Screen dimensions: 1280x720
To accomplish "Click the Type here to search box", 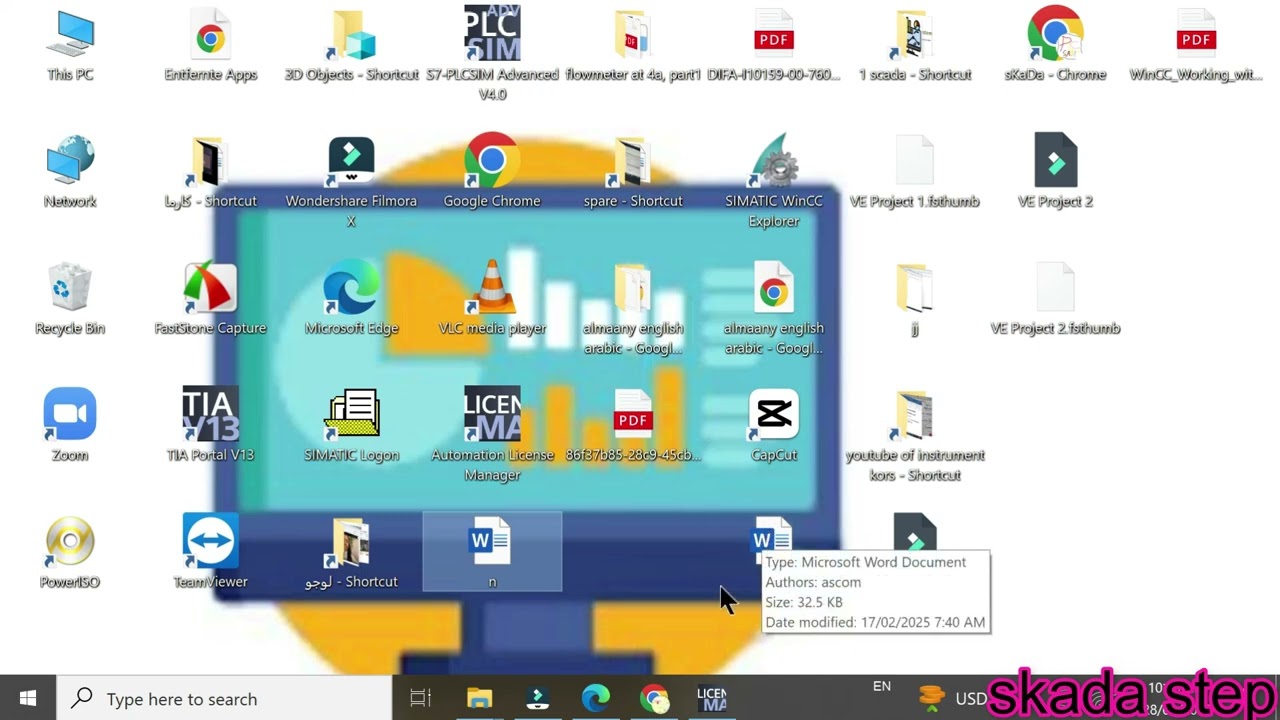I will click(224, 698).
